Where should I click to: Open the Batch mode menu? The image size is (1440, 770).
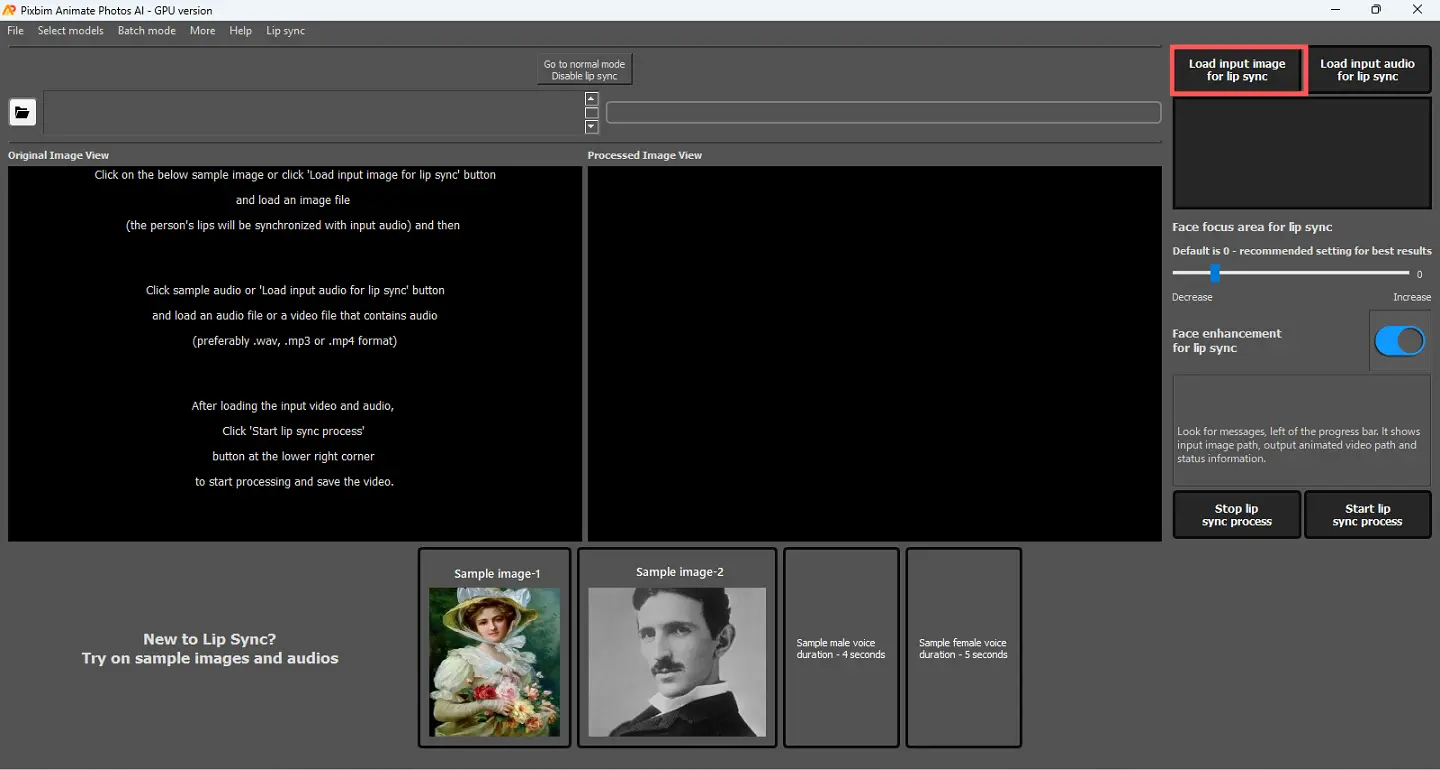tap(147, 31)
